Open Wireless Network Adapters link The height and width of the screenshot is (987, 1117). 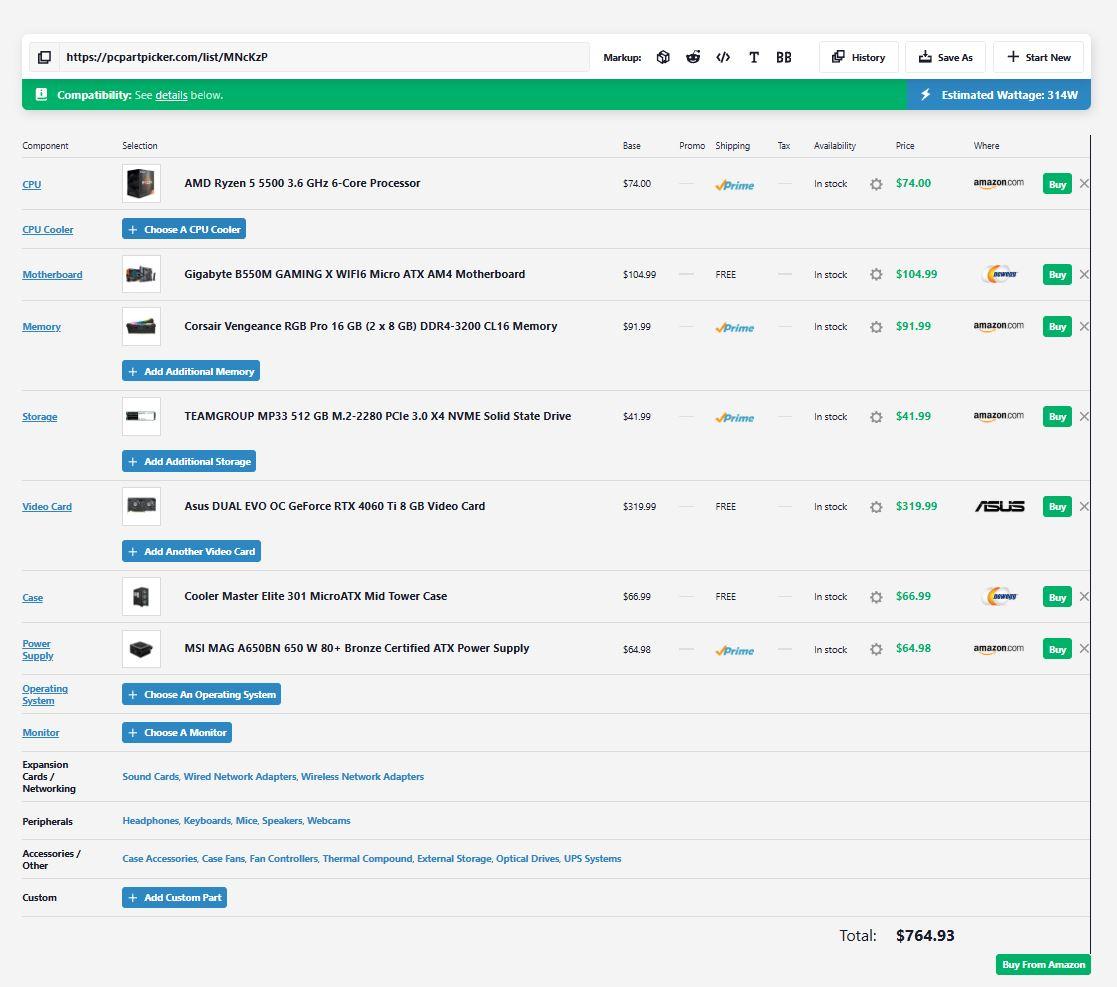(x=362, y=776)
